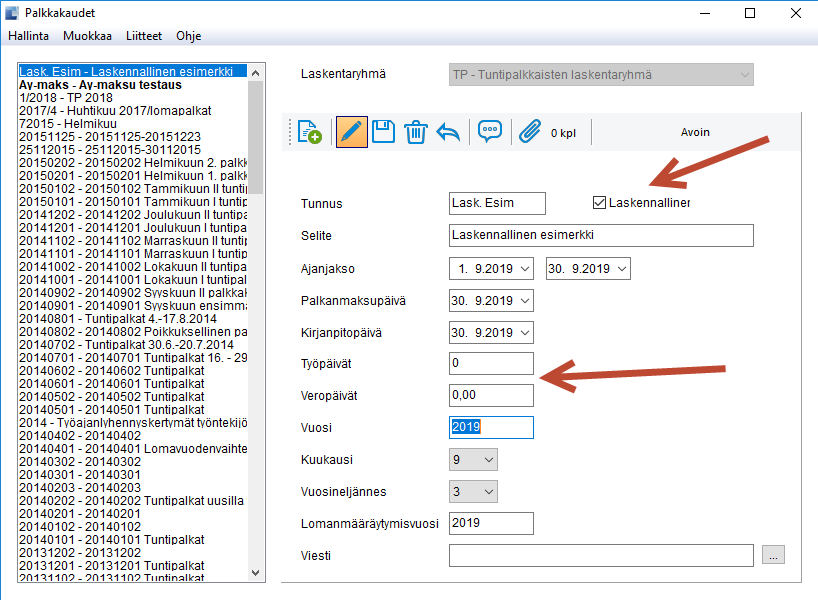This screenshot has height=600, width=818.
Task: Select '20150201 Helmikuun 1.' period row
Action: pos(133,176)
